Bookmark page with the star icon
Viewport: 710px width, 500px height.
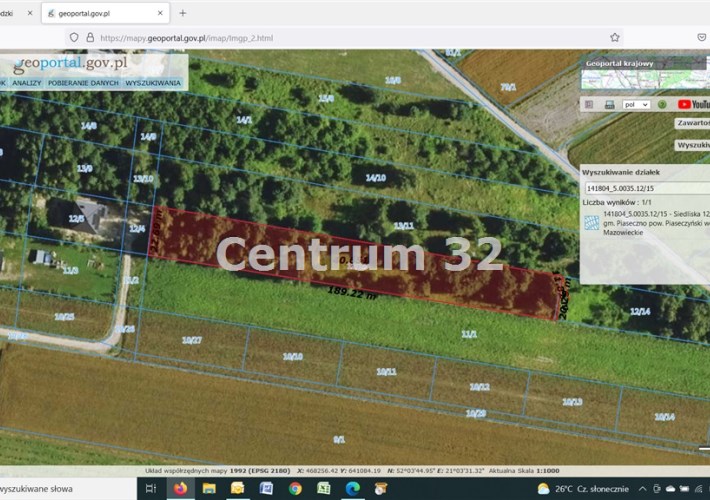(x=614, y=38)
